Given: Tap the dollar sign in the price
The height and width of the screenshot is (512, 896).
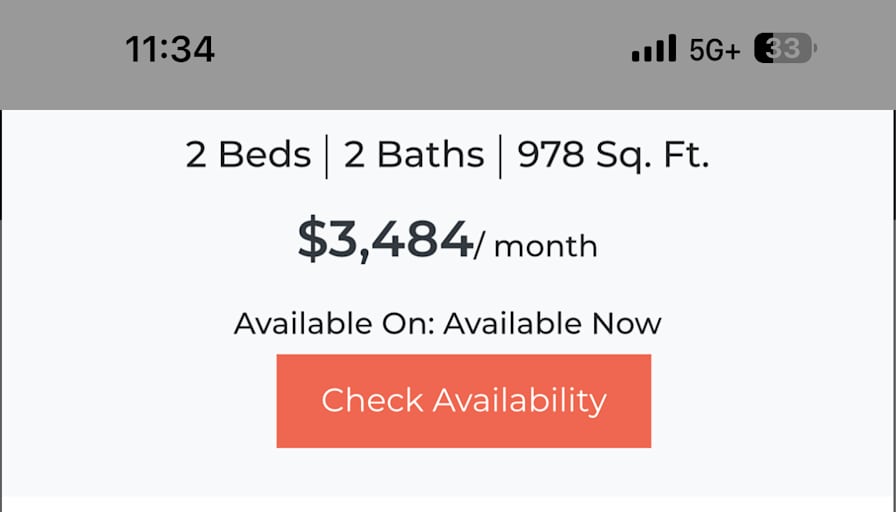Looking at the screenshot, I should coord(312,239).
